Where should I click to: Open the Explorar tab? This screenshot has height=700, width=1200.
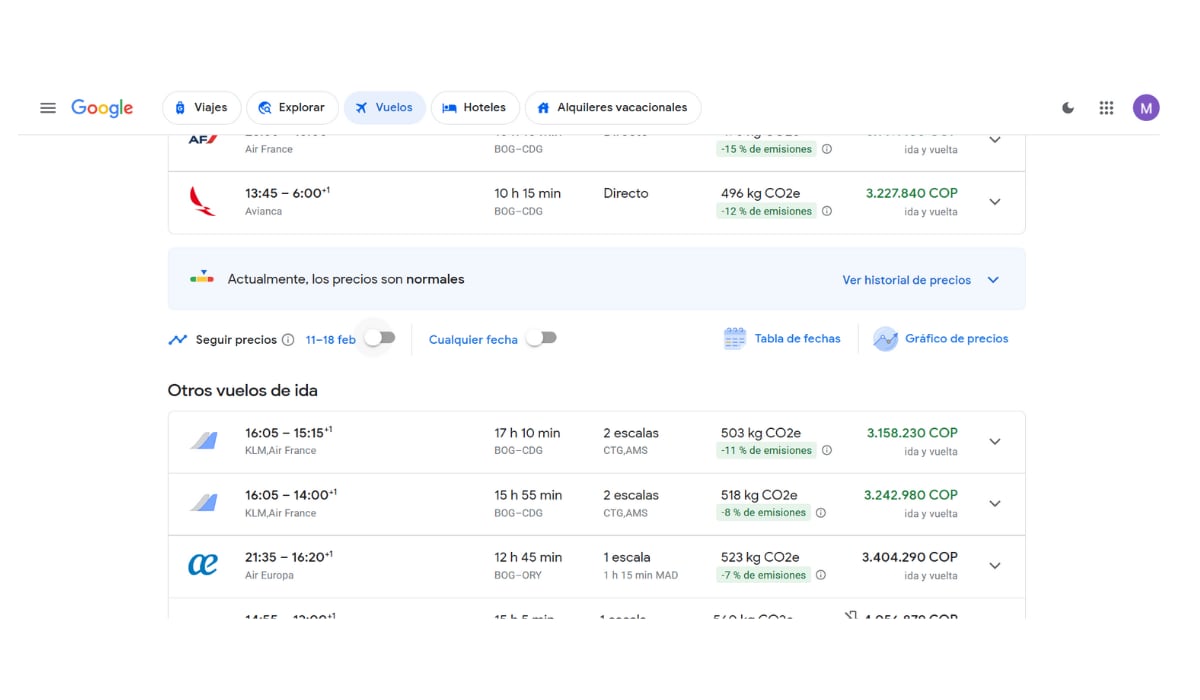click(292, 108)
